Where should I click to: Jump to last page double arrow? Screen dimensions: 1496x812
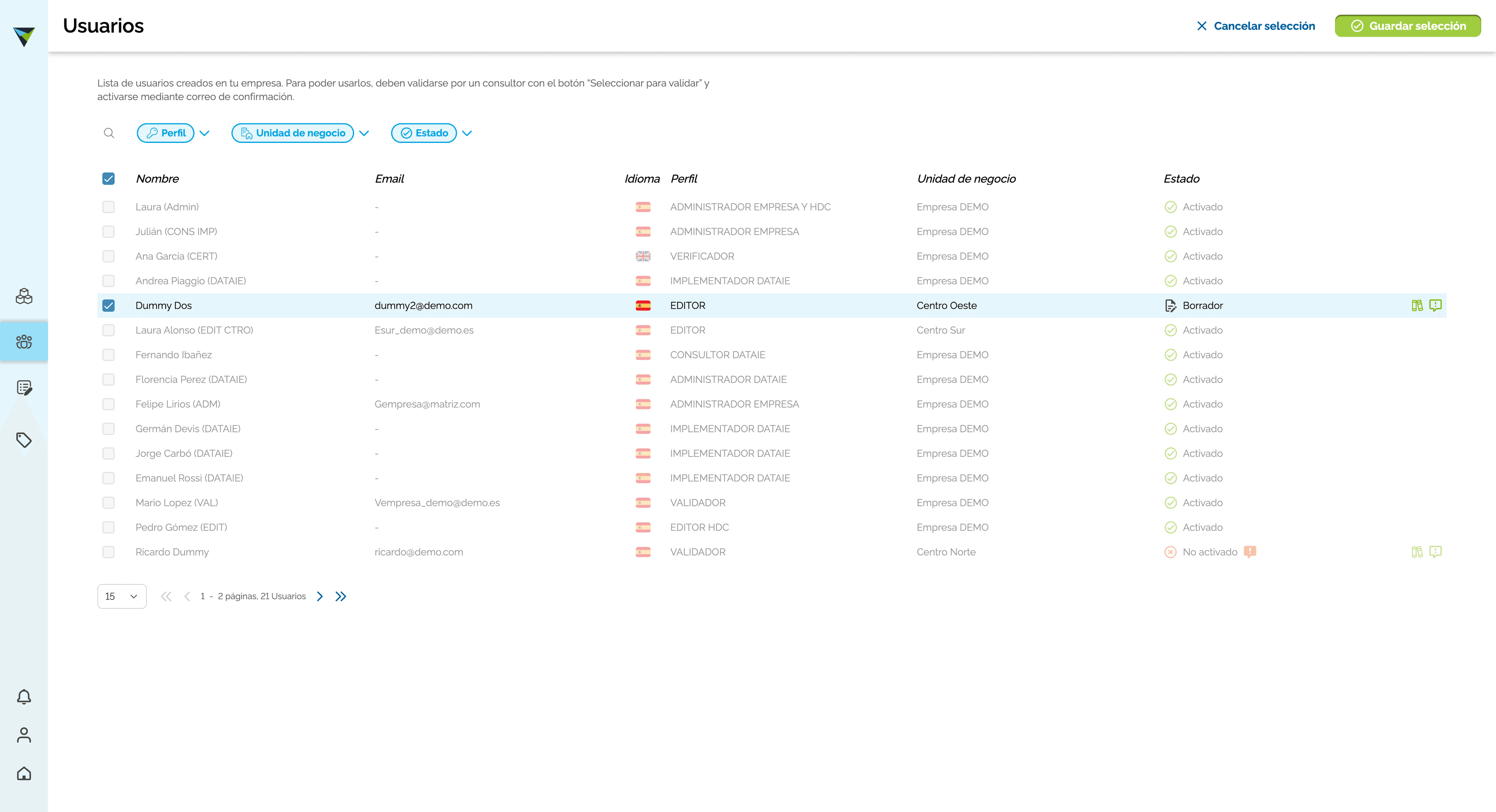click(x=341, y=596)
